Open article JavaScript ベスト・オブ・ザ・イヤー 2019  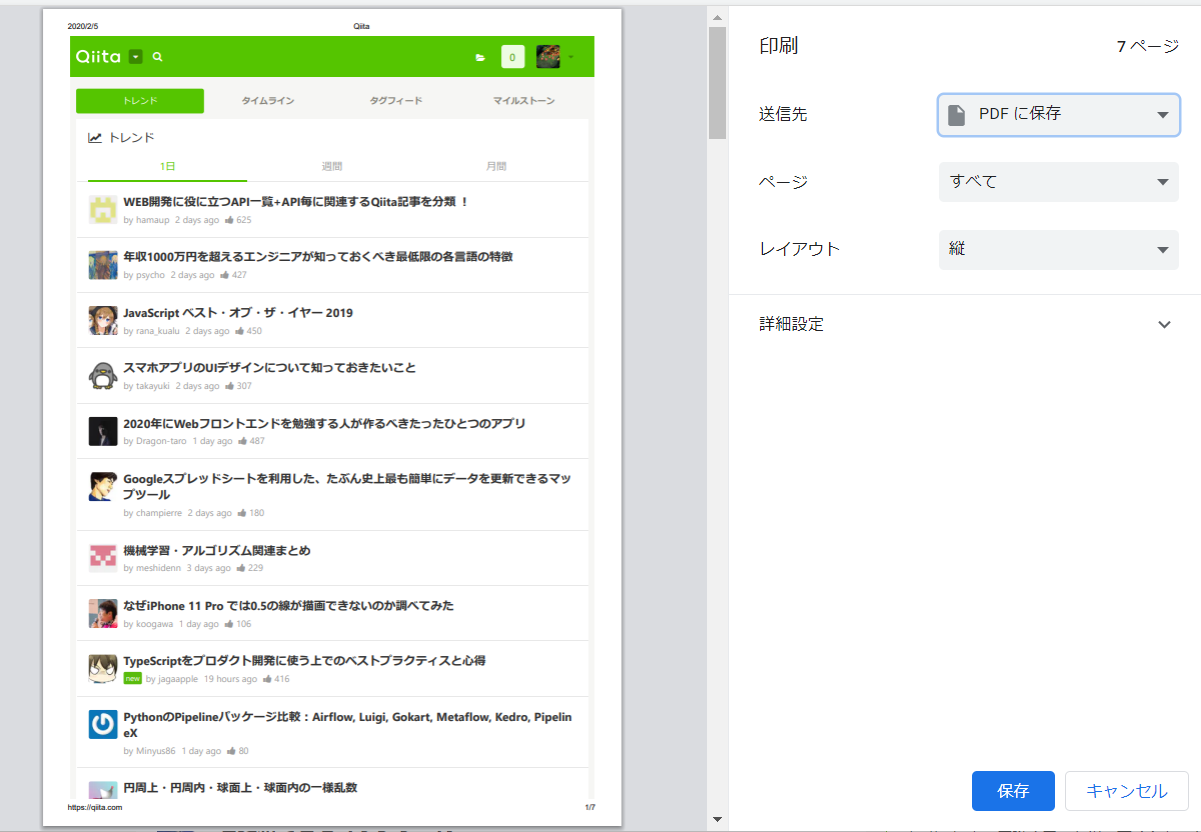coord(238,313)
